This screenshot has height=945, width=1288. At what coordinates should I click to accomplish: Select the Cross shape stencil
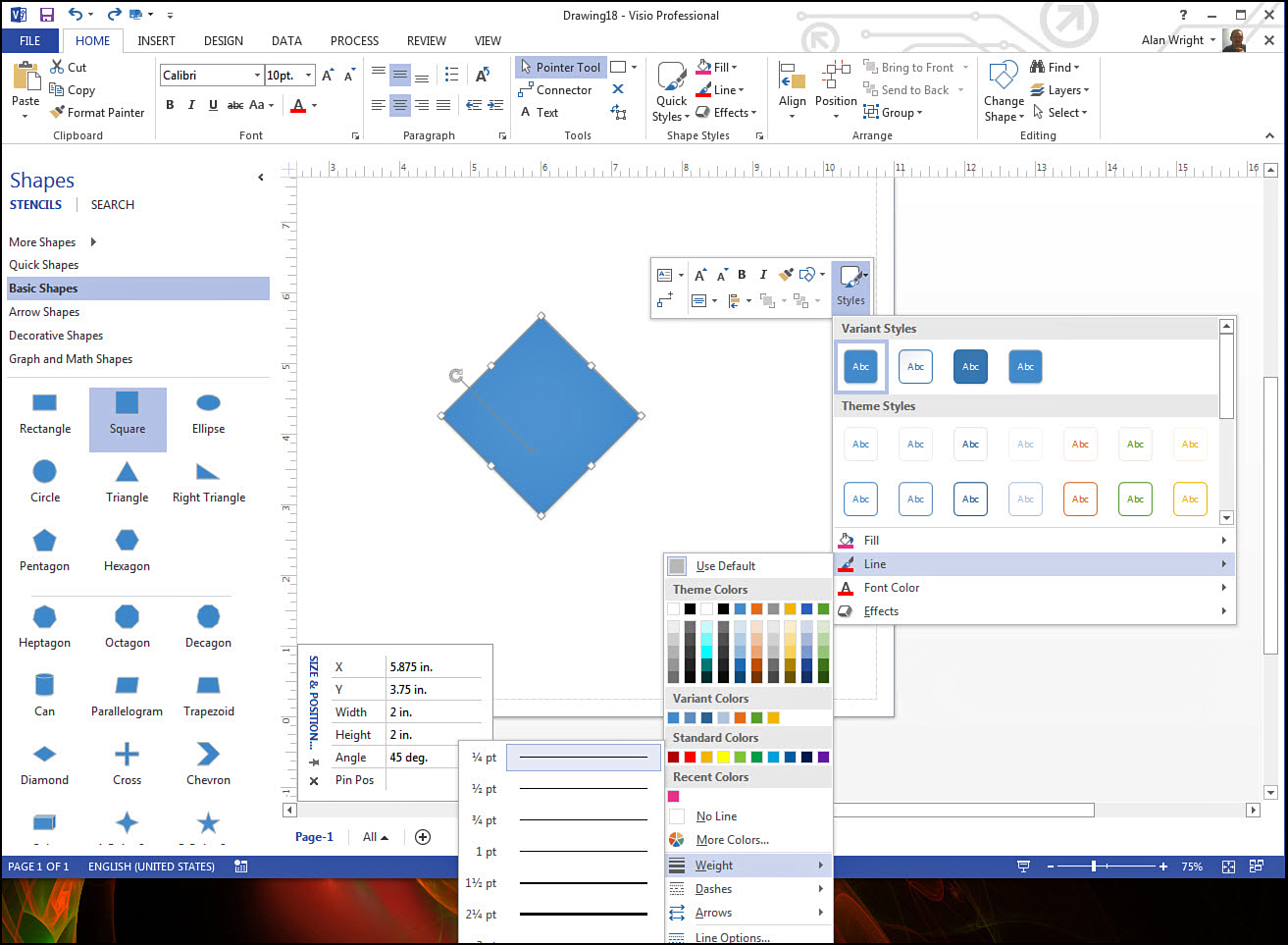pos(127,764)
